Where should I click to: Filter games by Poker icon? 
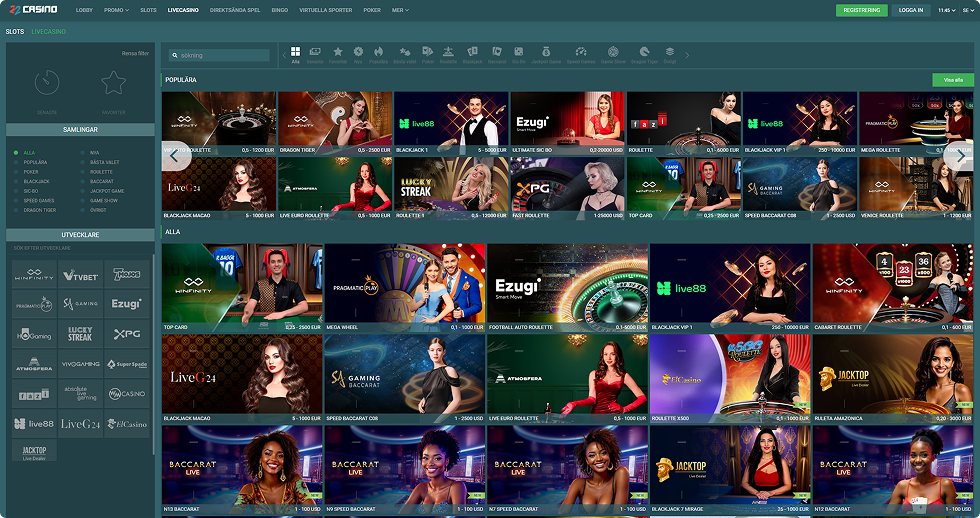[x=428, y=52]
